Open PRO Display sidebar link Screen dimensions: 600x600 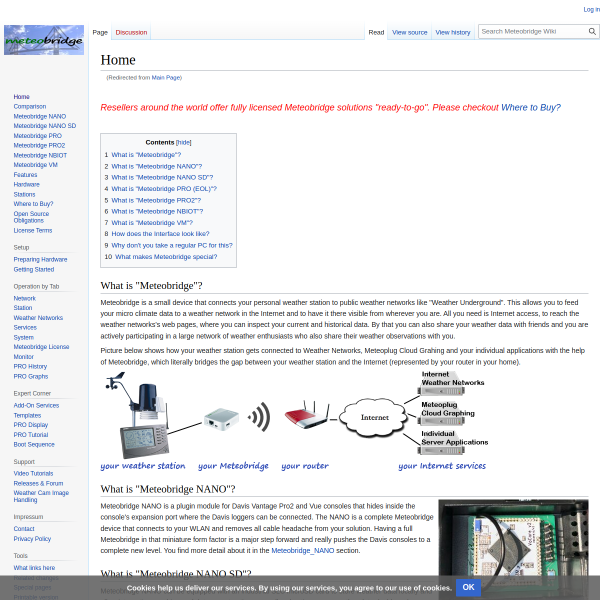click(x=31, y=425)
